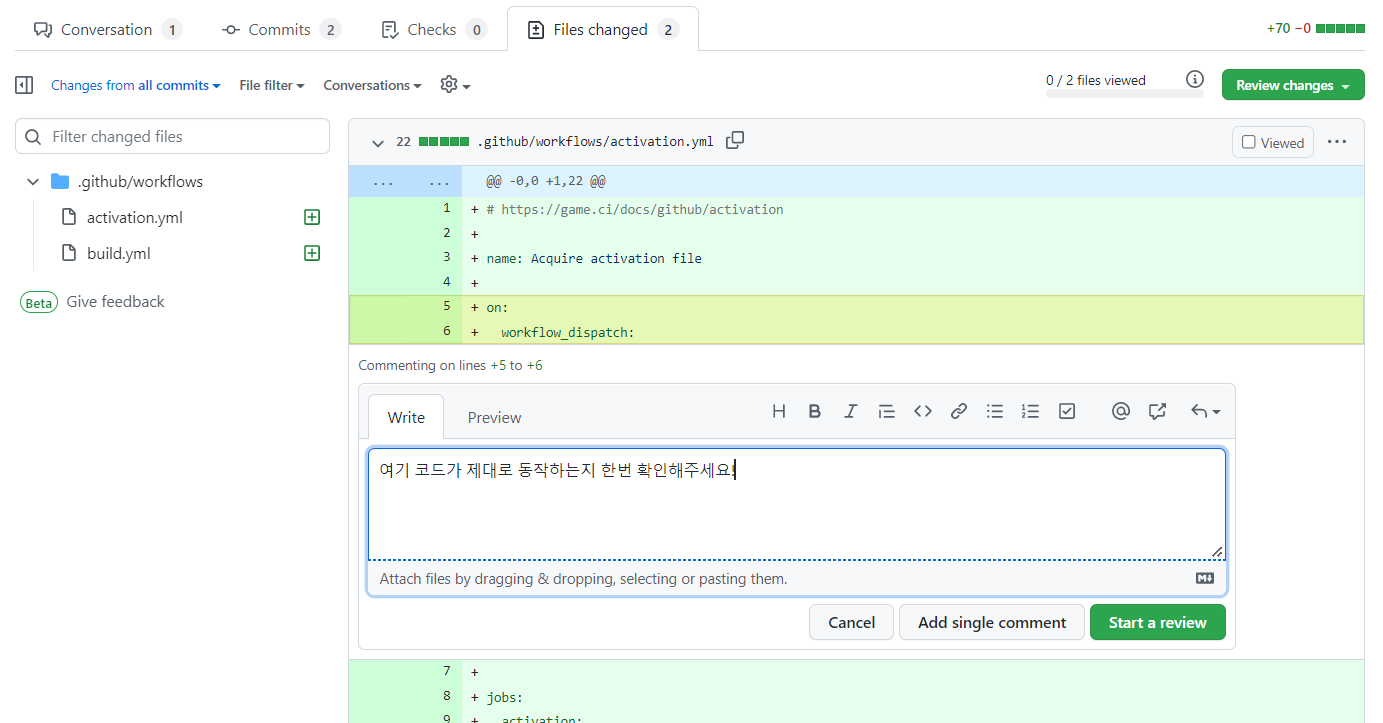The height and width of the screenshot is (723, 1383).
Task: Select the Write tab in the comment box
Action: point(406,417)
